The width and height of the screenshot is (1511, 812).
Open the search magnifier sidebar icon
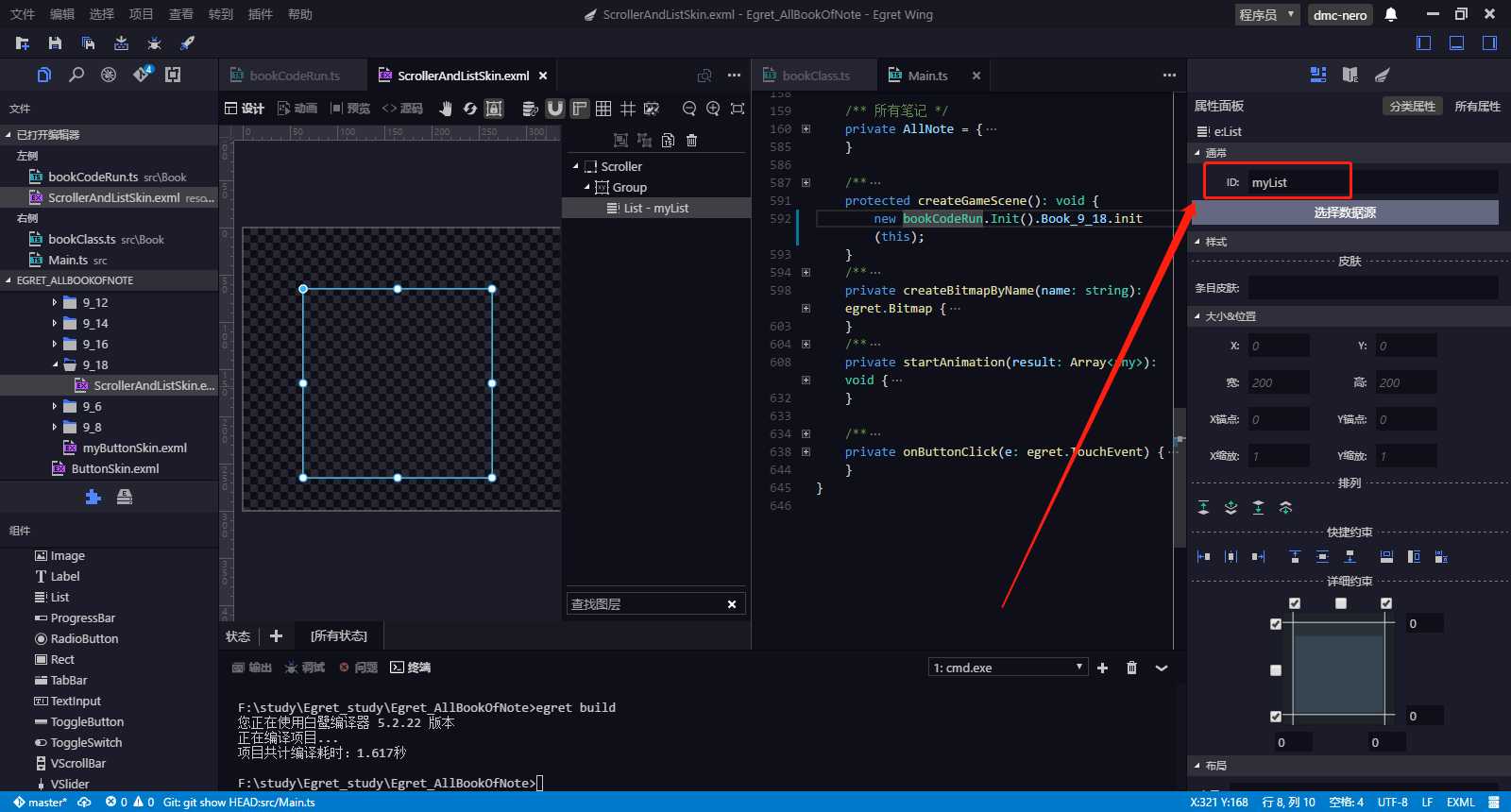point(76,75)
